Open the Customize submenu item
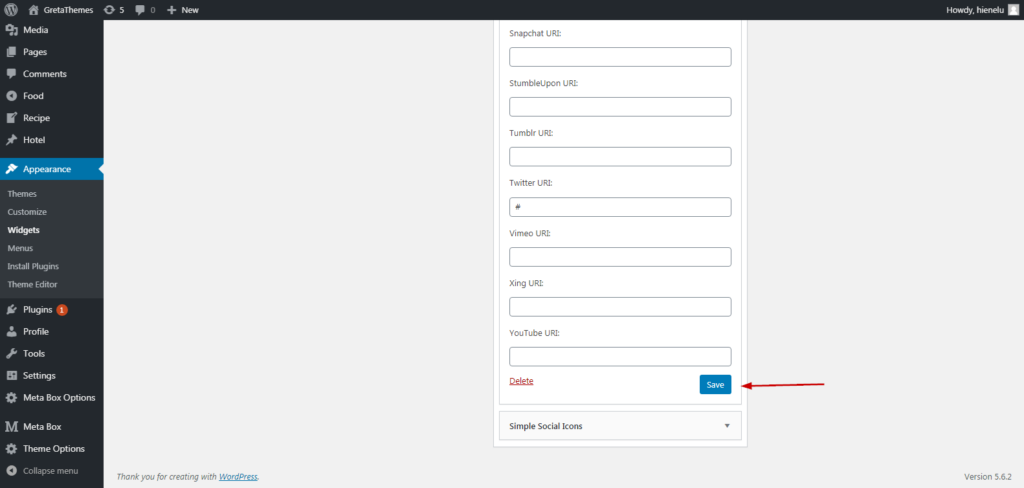 point(27,212)
